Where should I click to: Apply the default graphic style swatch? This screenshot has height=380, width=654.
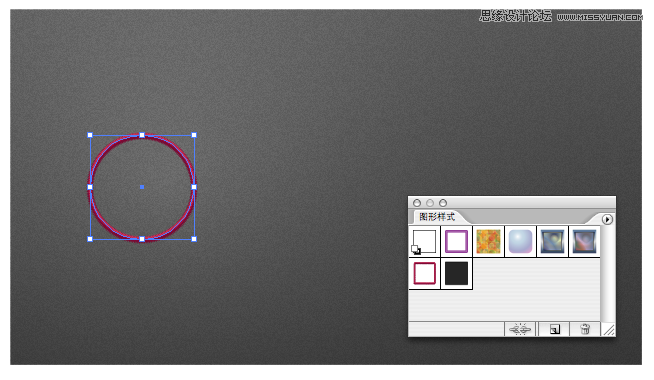point(424,242)
